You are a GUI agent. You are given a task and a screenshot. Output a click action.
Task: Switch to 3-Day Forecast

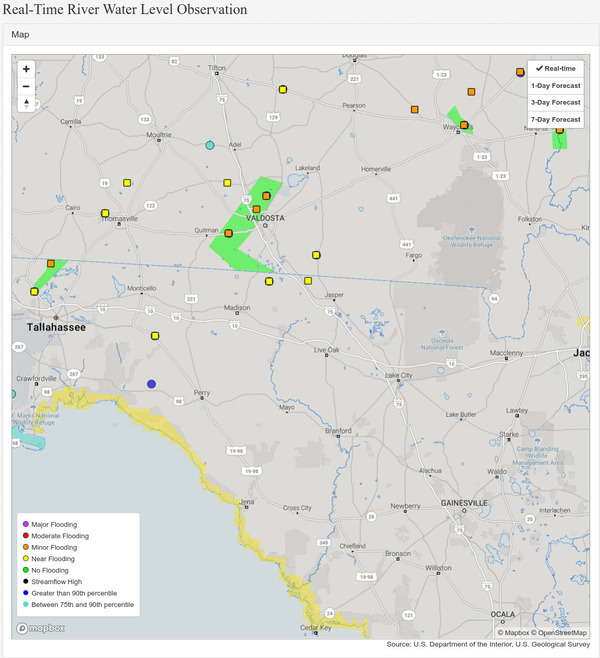point(556,102)
